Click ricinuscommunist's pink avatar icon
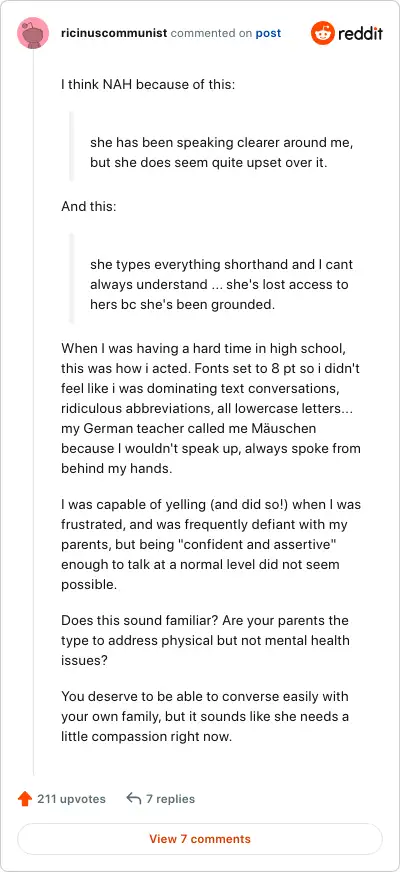400x872 pixels. point(33,33)
